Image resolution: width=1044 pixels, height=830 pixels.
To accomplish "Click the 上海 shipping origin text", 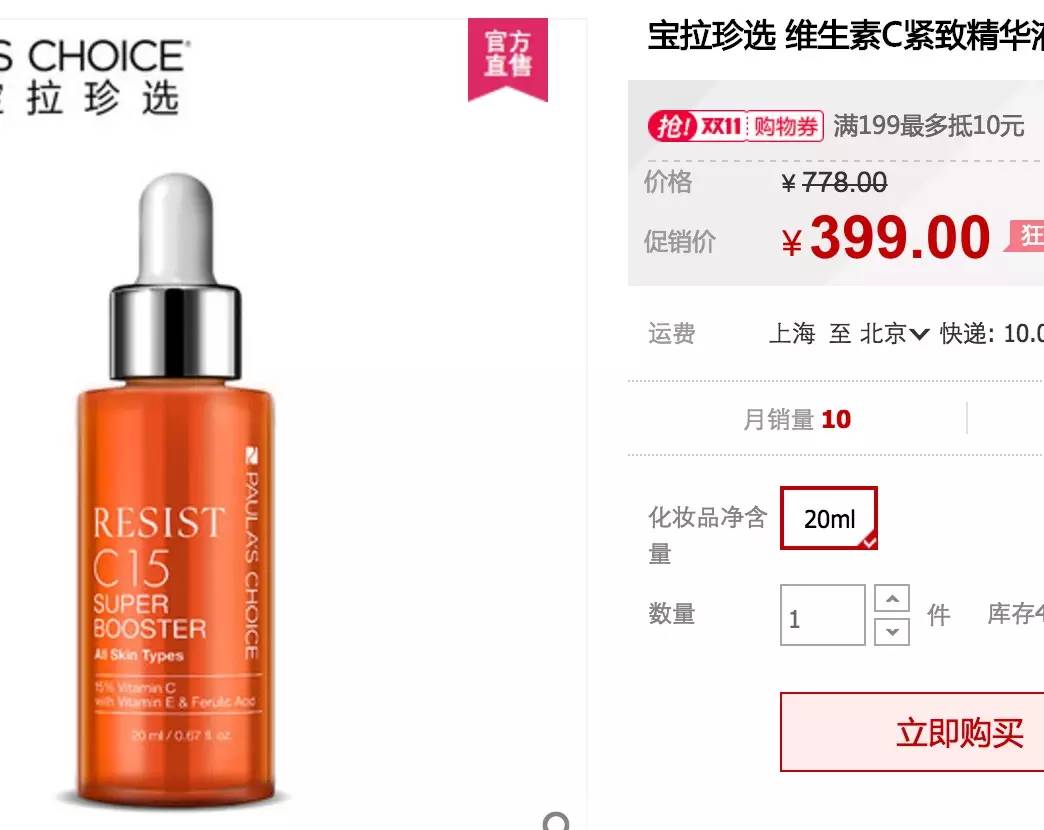I will (x=792, y=333).
